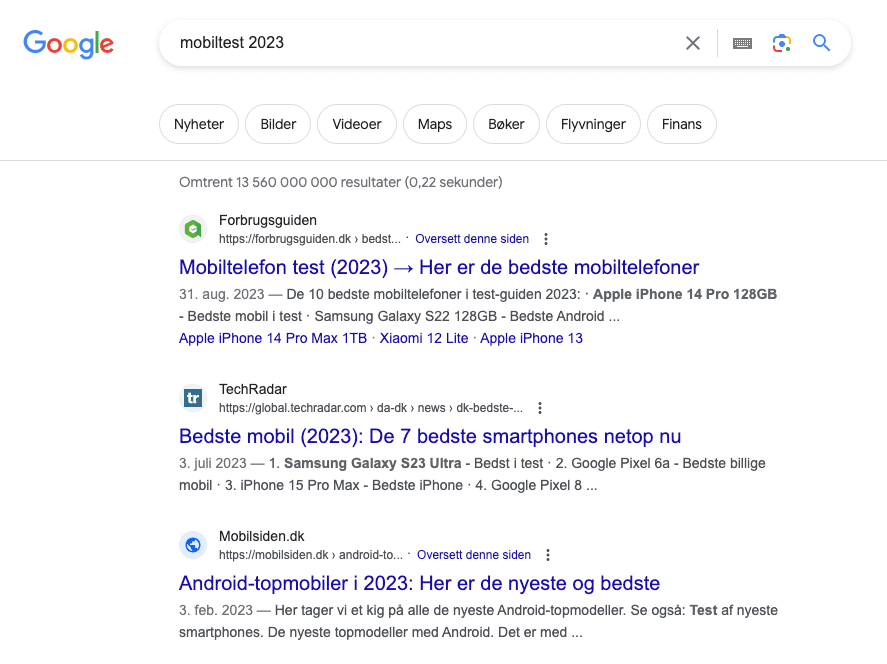
Task: Open the Xiaomi 12 Lite sitelink
Action: pos(424,338)
